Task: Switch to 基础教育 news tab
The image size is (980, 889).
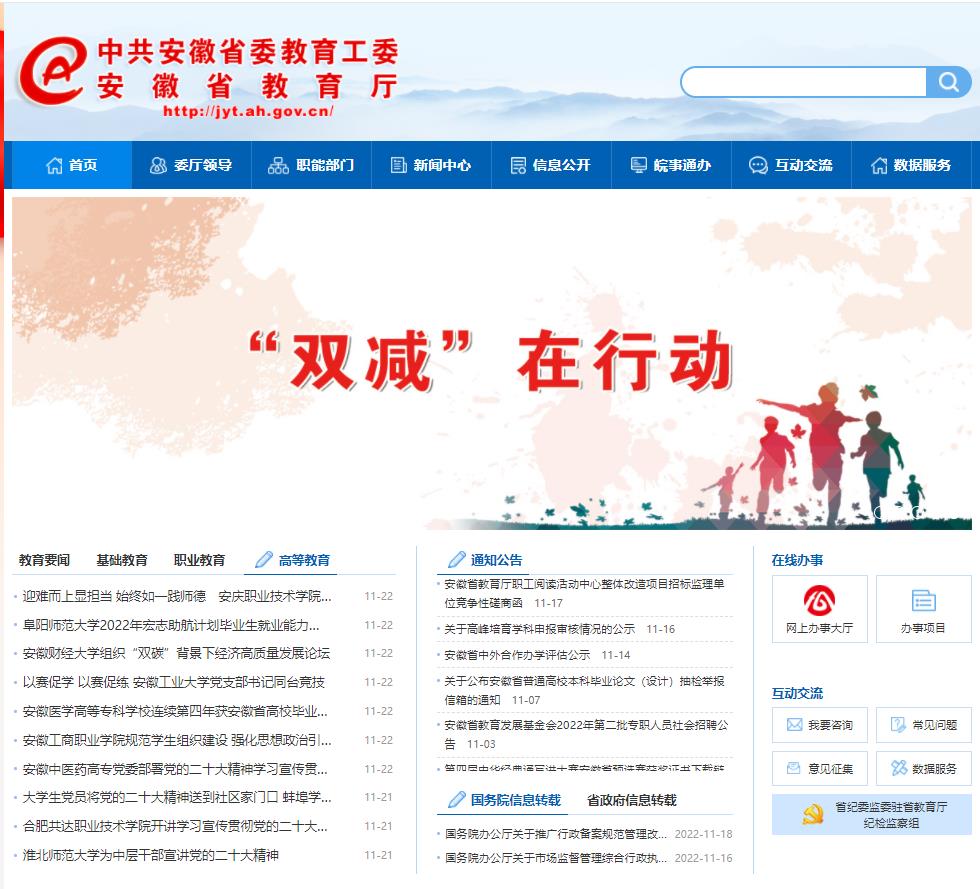Action: pyautogui.click(x=122, y=560)
